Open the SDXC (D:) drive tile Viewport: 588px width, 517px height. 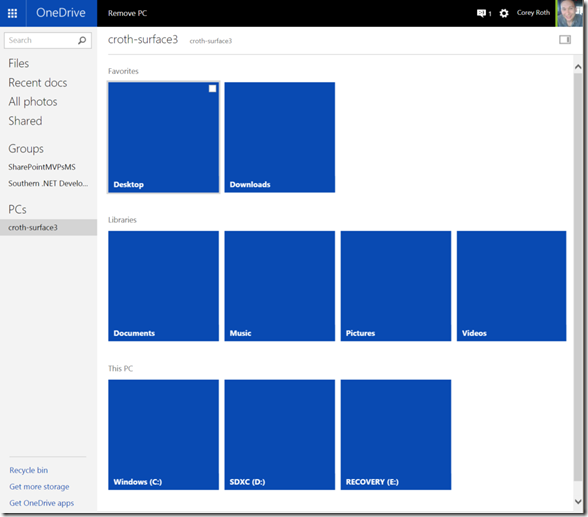tap(280, 435)
